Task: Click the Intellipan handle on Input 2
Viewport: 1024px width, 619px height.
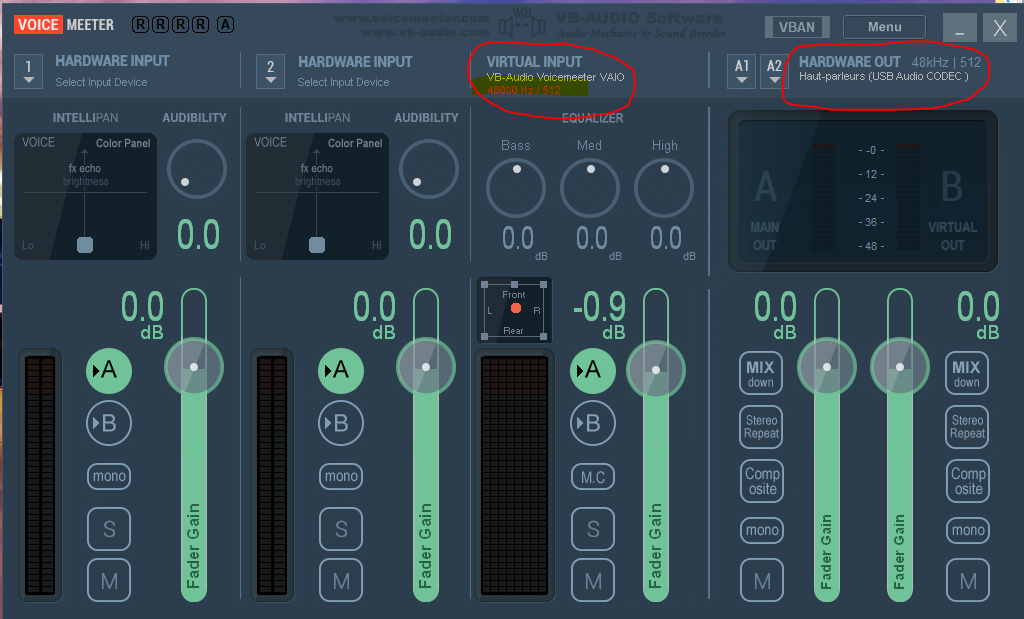Action: pos(317,245)
